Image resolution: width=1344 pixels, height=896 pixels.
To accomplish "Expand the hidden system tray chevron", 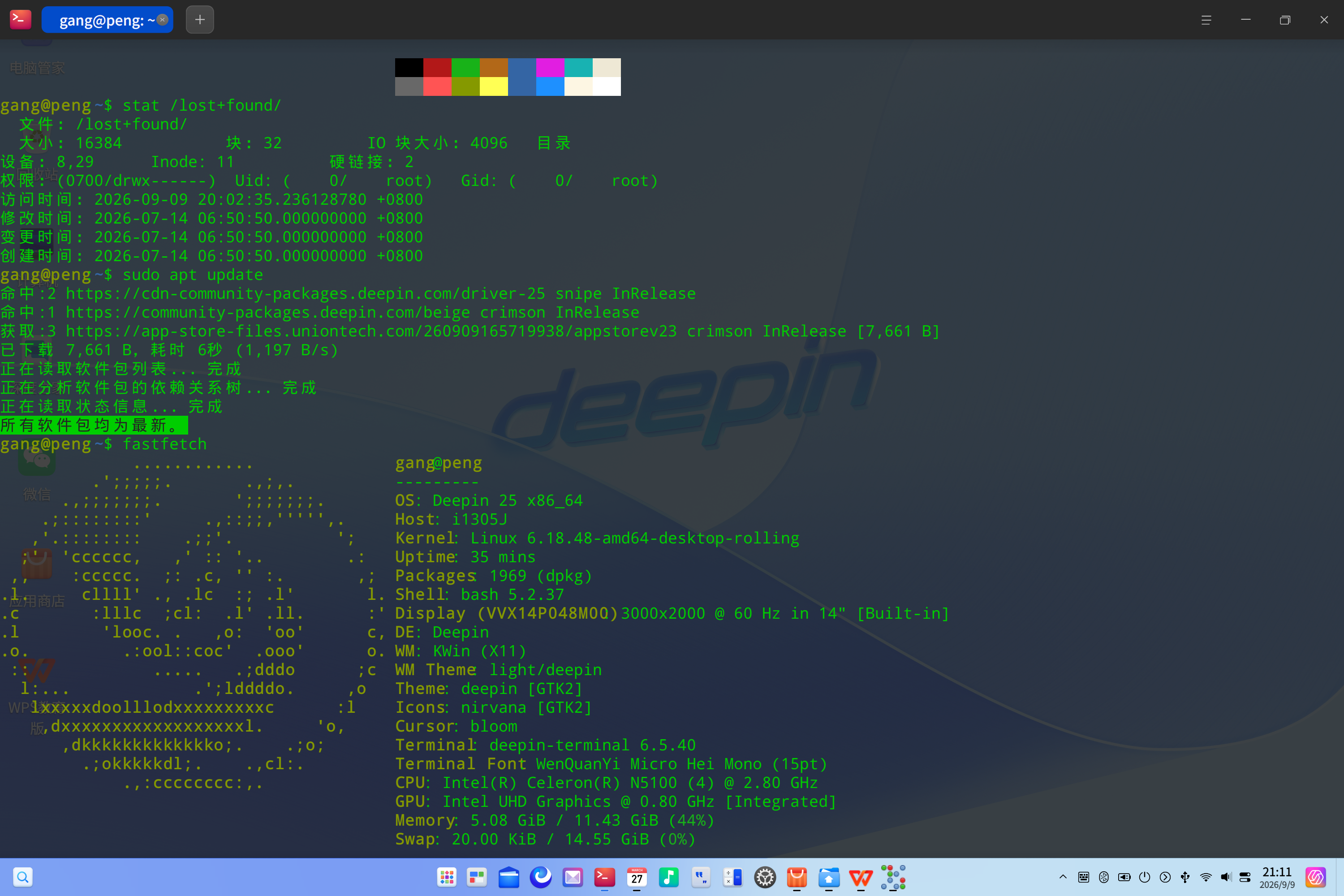I will pos(1063,877).
